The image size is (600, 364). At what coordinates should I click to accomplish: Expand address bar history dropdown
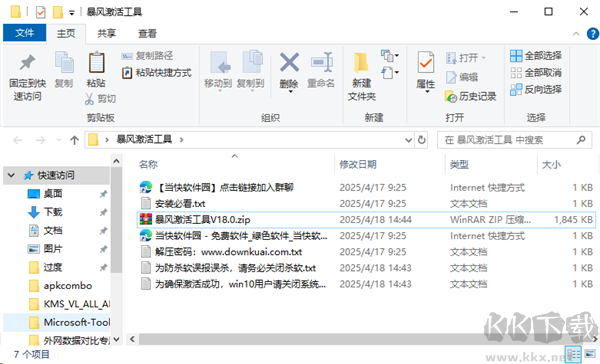[x=409, y=140]
